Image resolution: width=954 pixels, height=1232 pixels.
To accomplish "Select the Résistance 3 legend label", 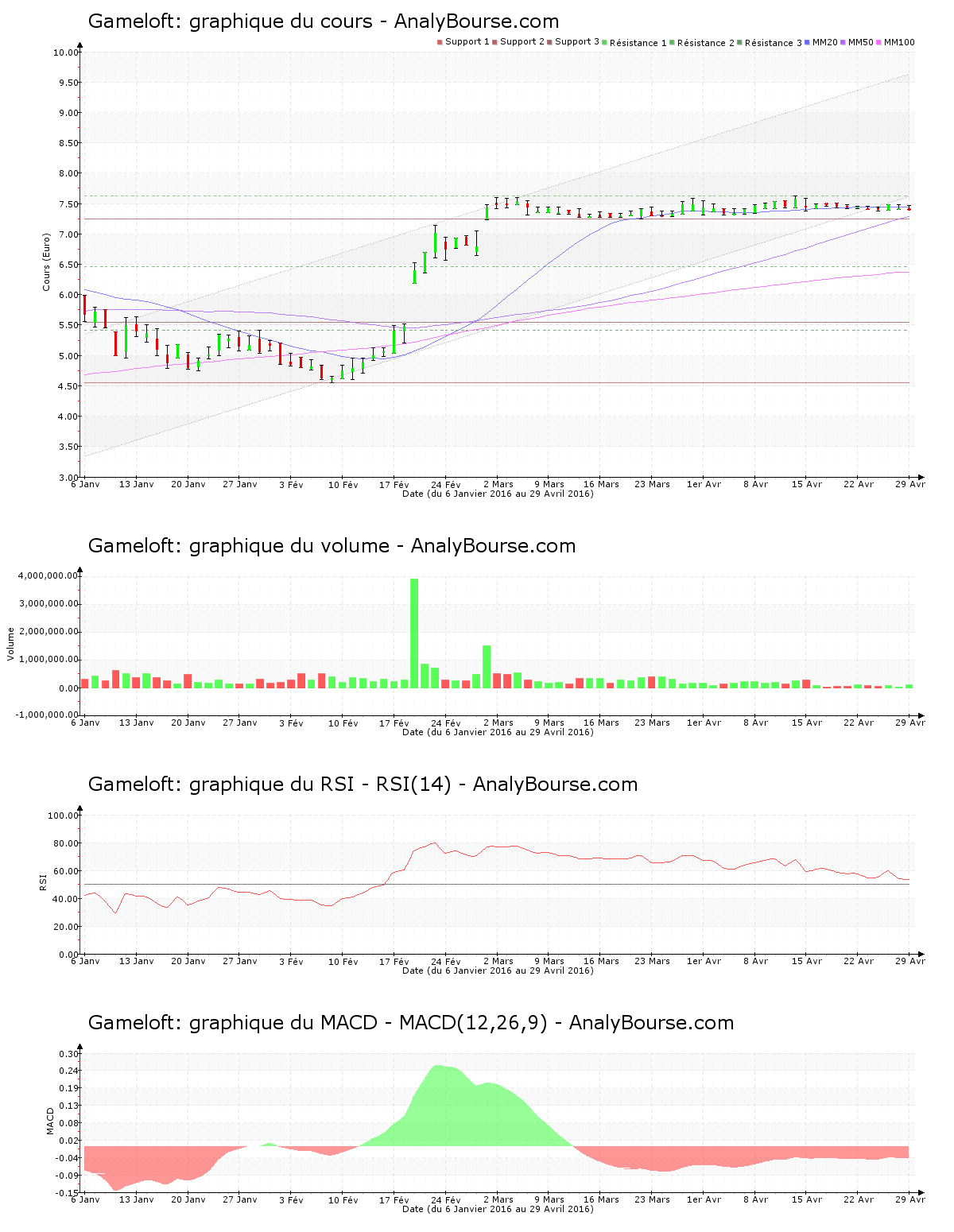I will click(774, 43).
